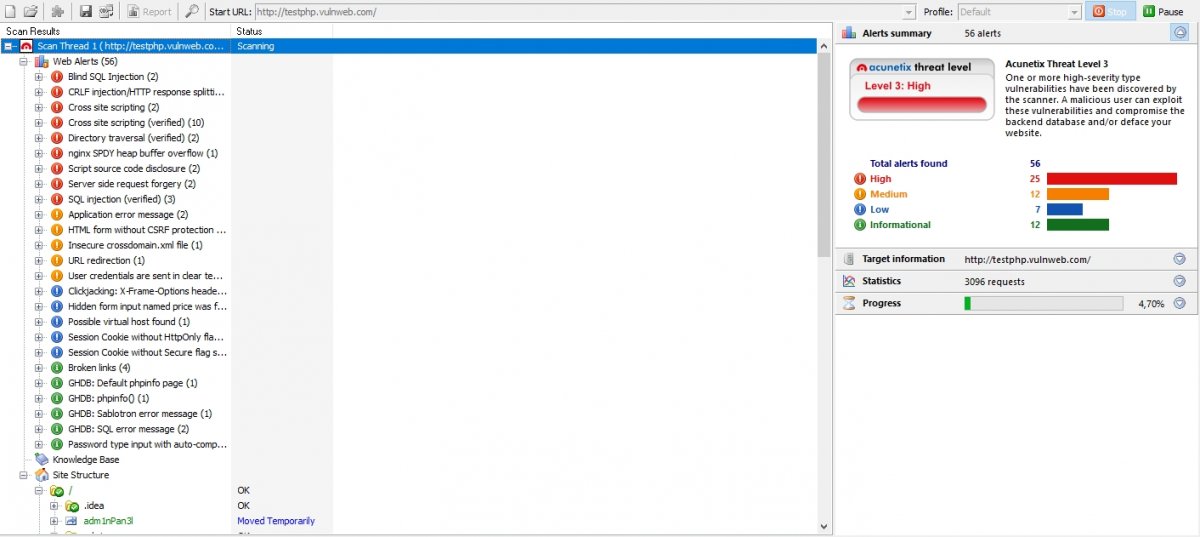Screen dimensions: 1200x537
Task: Expand the Statistics section
Action: coord(1180,281)
